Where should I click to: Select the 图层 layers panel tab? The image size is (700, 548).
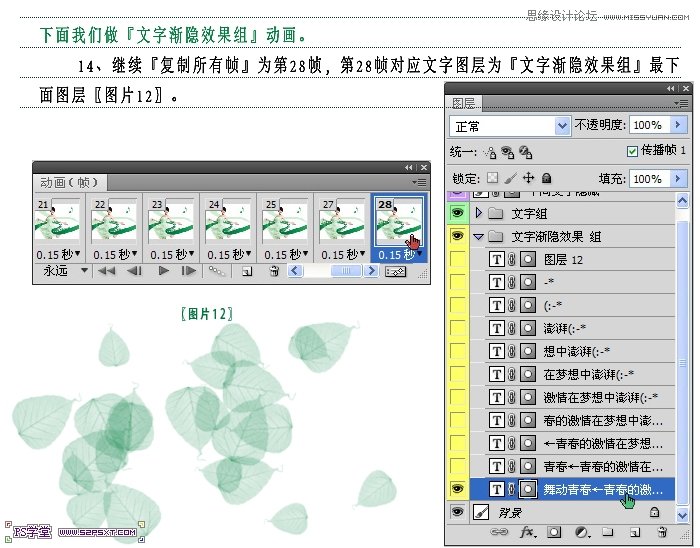[x=463, y=104]
